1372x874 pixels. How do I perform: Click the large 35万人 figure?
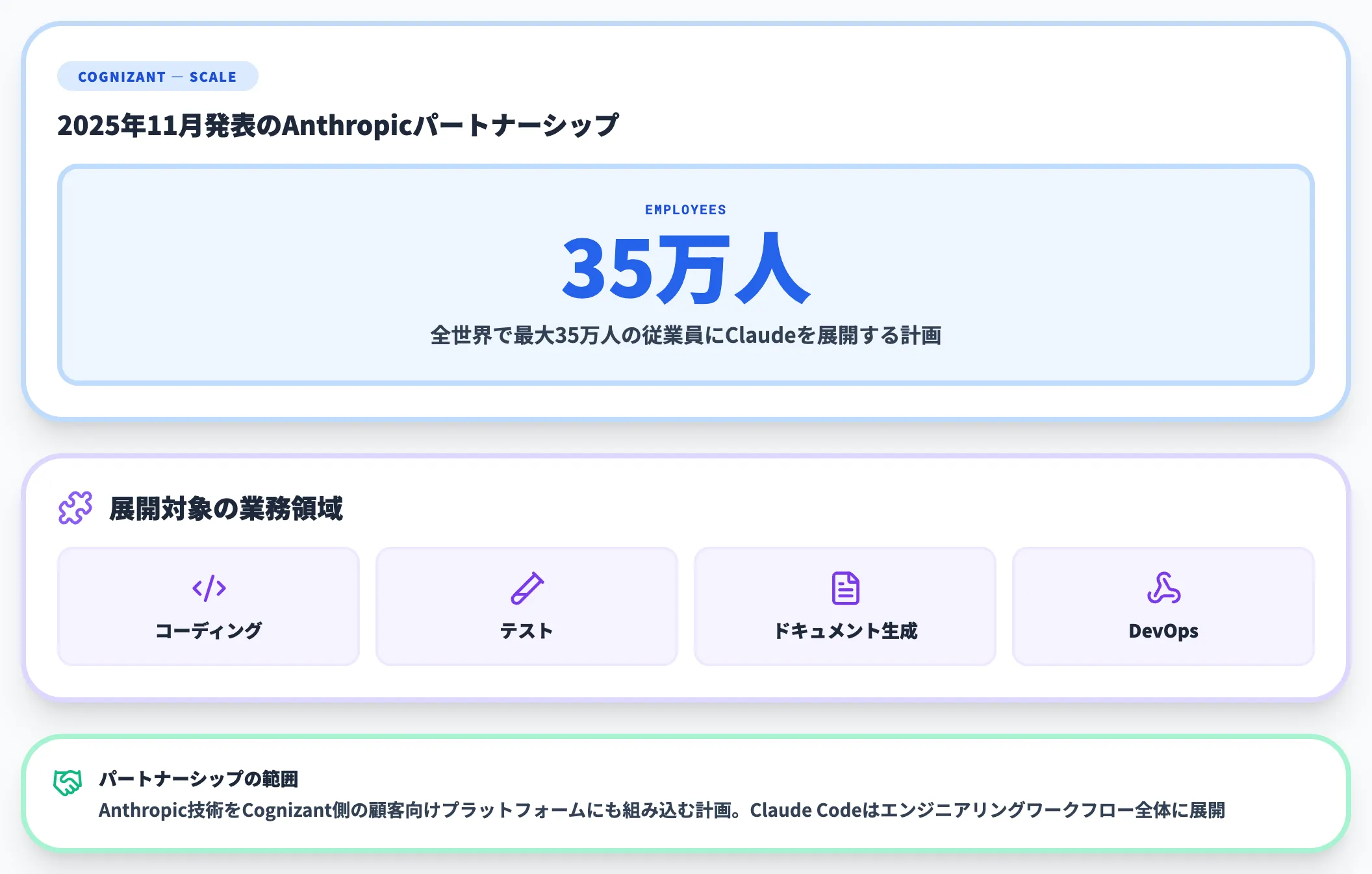[x=686, y=268]
